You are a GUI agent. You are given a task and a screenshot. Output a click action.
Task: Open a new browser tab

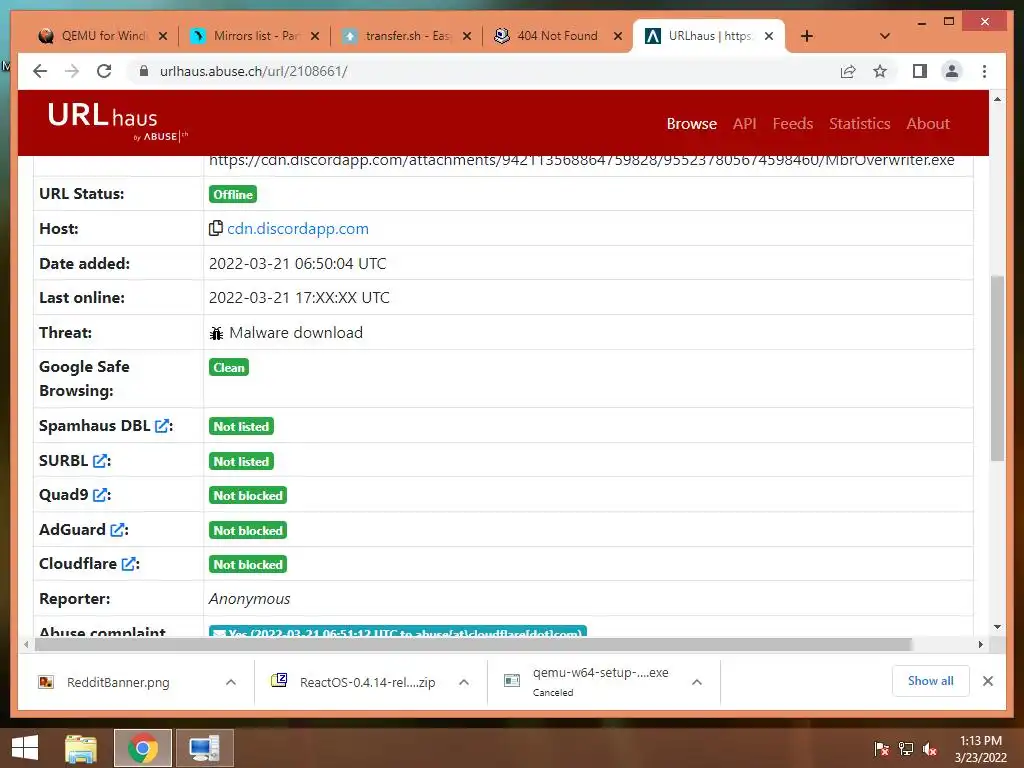pos(807,36)
